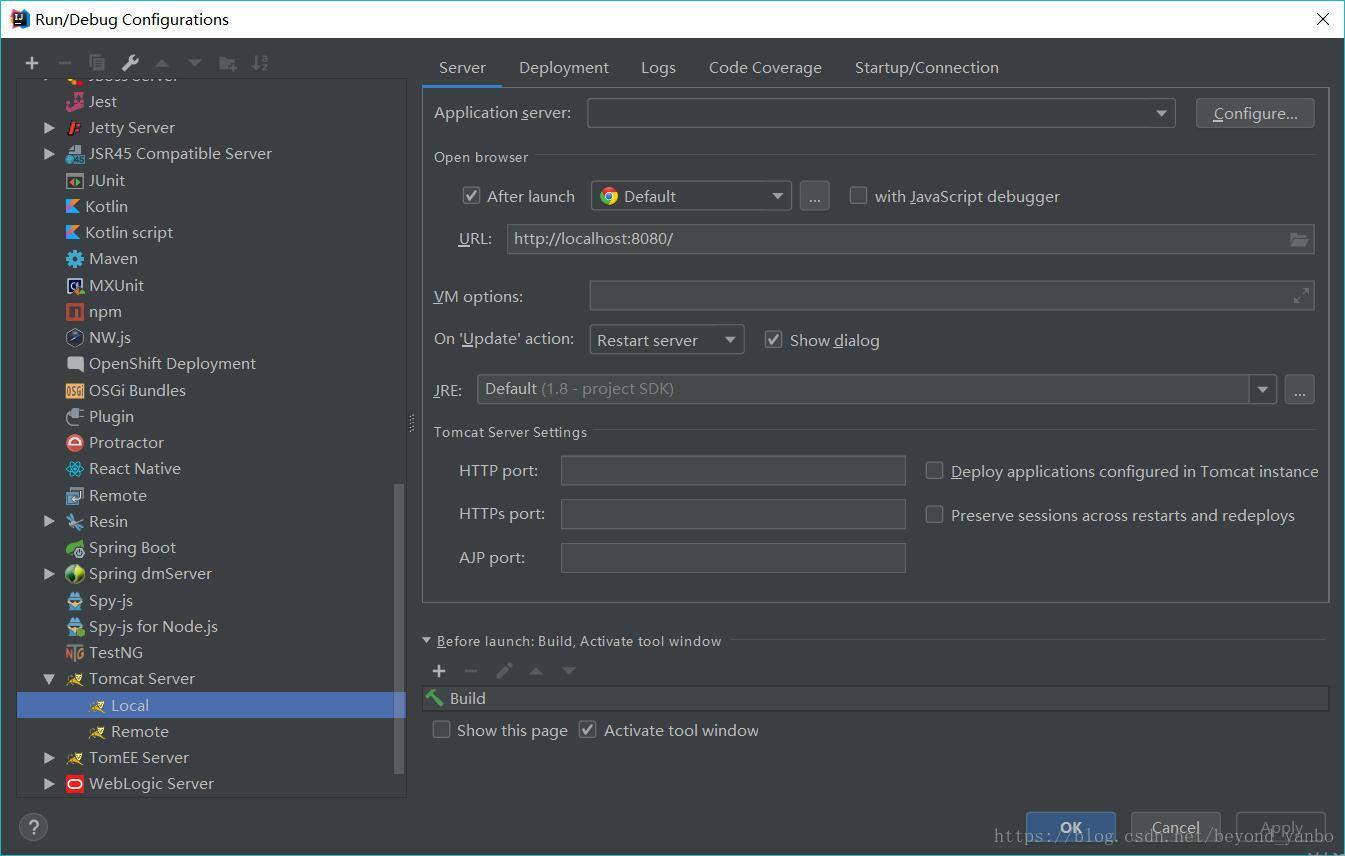Switch to the Logs tab
This screenshot has height=856, width=1345.
pos(658,67)
